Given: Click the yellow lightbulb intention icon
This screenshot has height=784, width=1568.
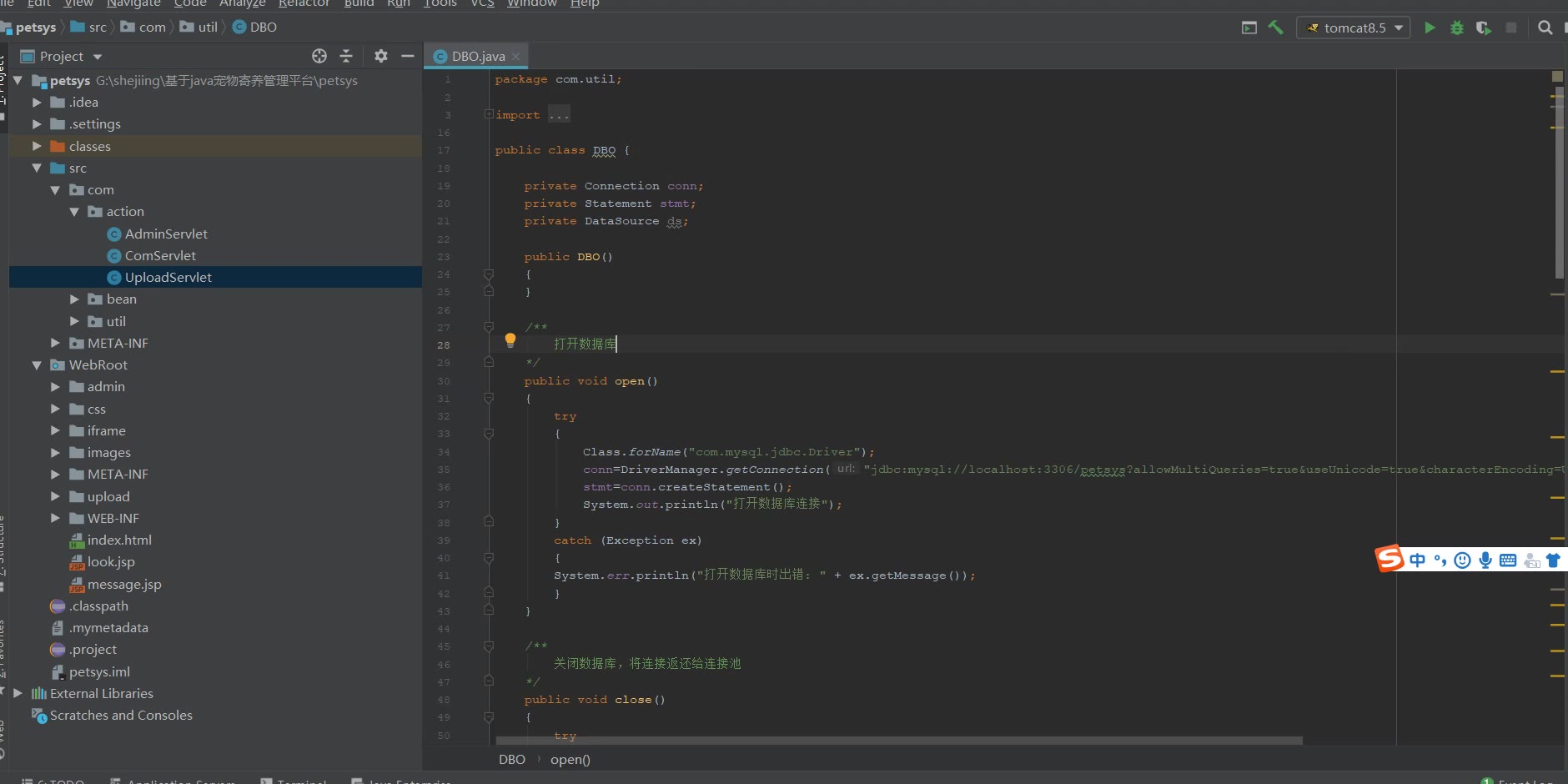Looking at the screenshot, I should (x=510, y=340).
